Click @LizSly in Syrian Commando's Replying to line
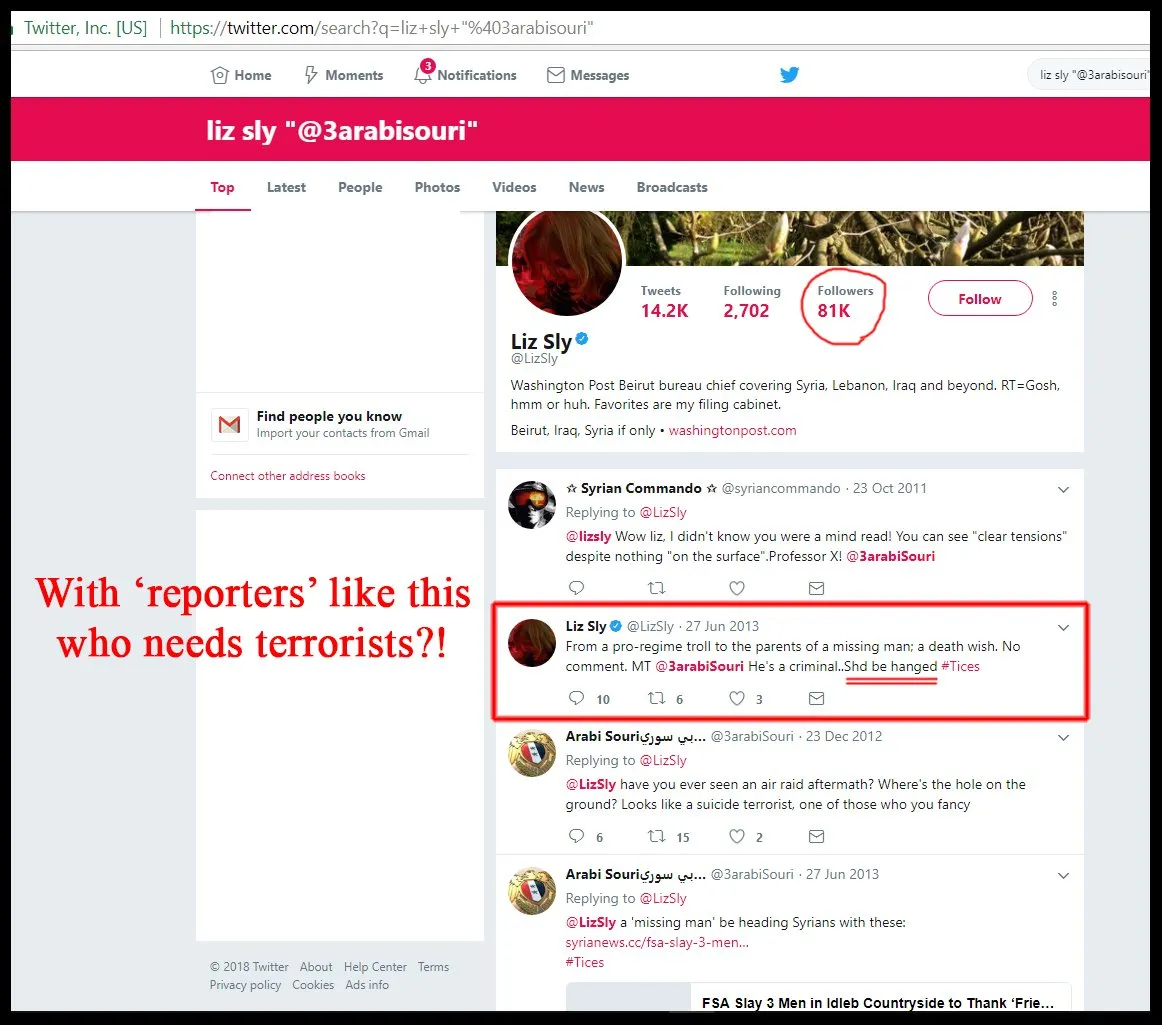 [663, 512]
